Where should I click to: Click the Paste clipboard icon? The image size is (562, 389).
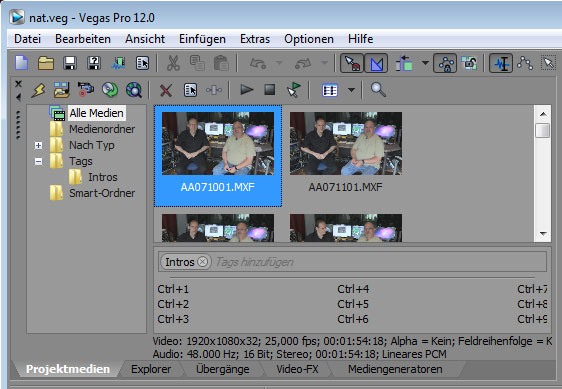(221, 63)
